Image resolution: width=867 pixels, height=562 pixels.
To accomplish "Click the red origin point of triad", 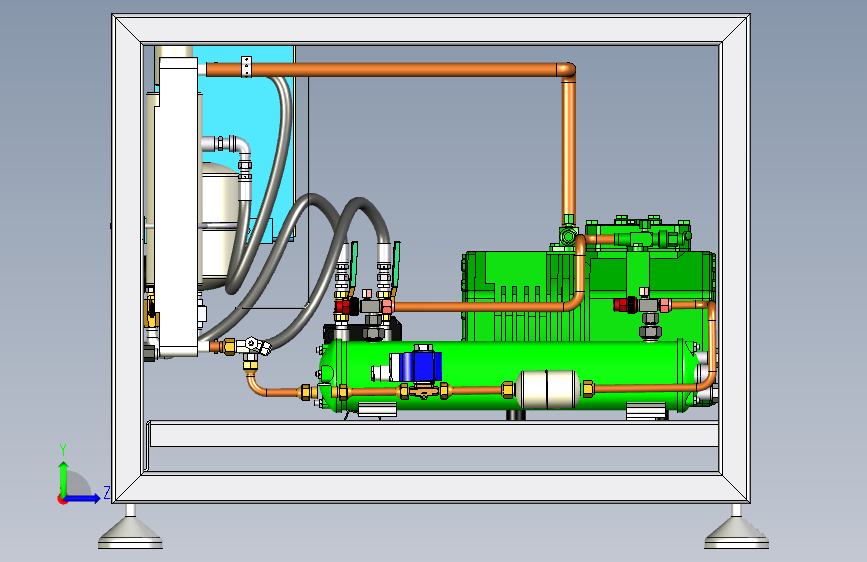I will pyautogui.click(x=62, y=499).
